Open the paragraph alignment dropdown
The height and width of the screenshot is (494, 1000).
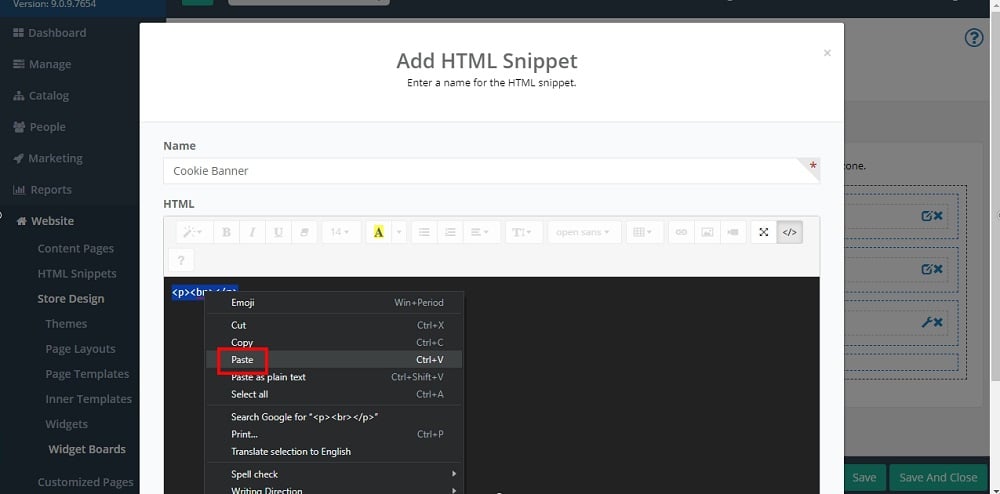(482, 233)
